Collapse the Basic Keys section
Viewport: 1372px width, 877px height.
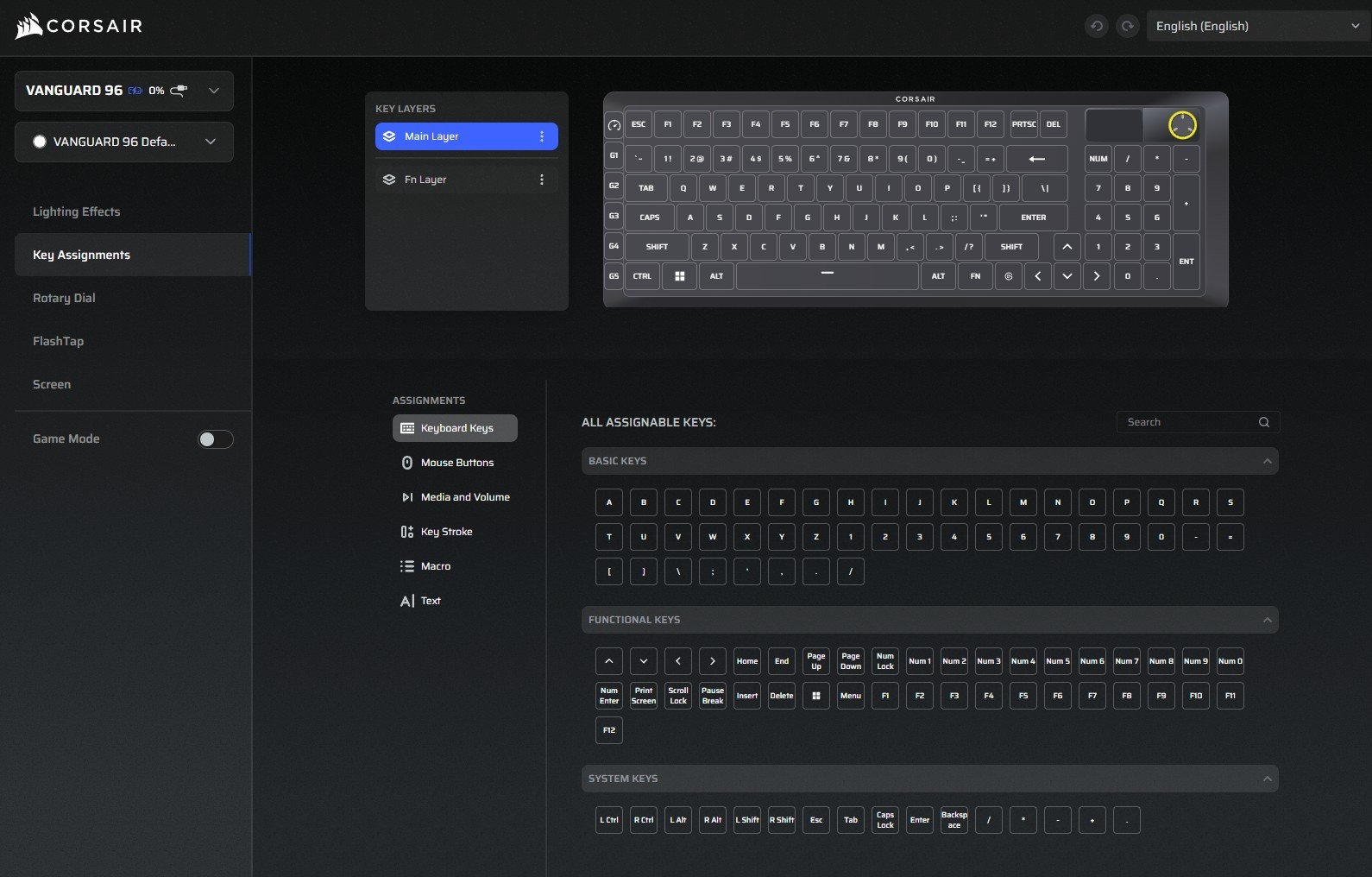pyautogui.click(x=1268, y=461)
